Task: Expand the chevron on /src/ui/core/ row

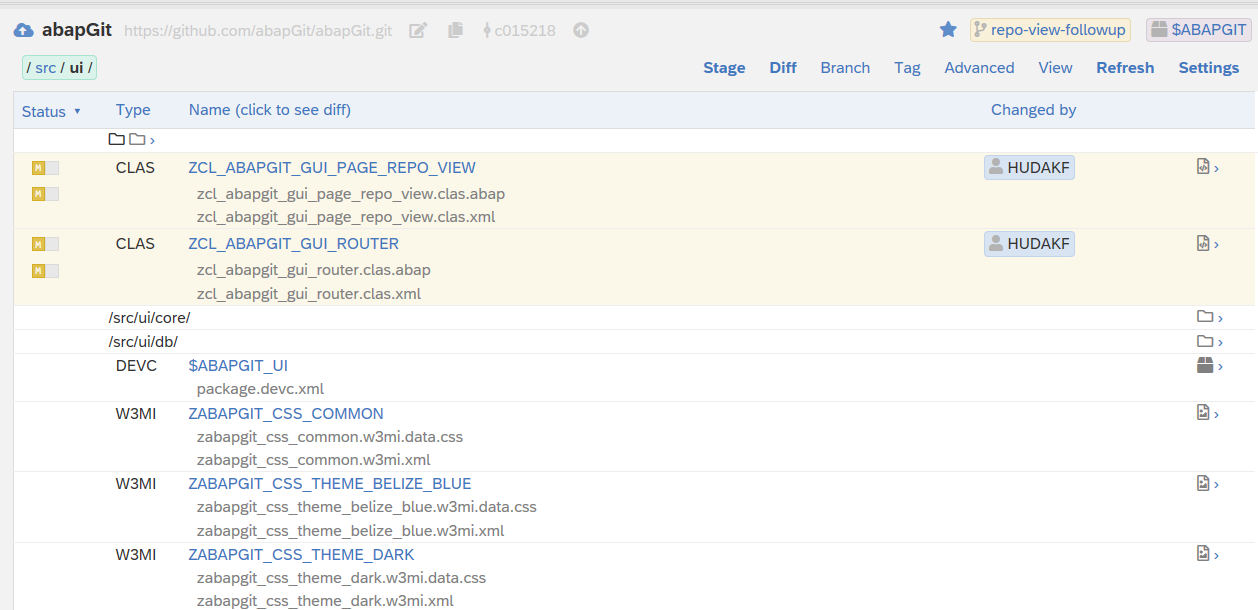Action: 1221,319
